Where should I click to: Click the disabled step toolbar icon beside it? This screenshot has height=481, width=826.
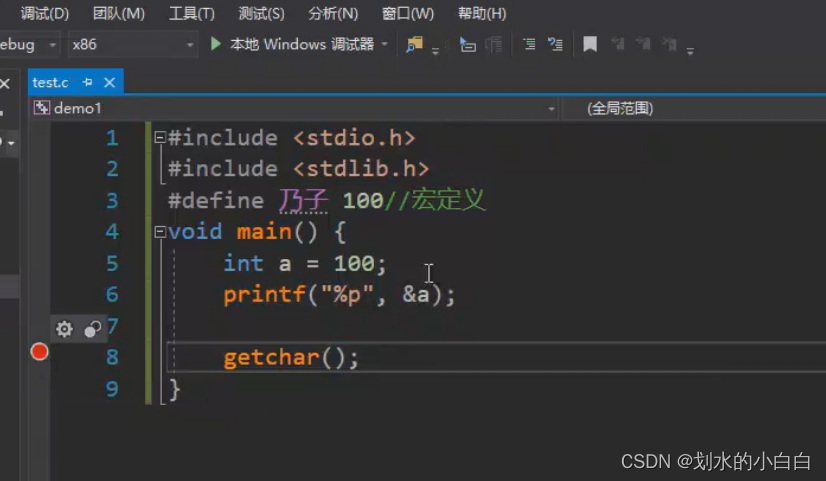pyautogui.click(x=494, y=44)
